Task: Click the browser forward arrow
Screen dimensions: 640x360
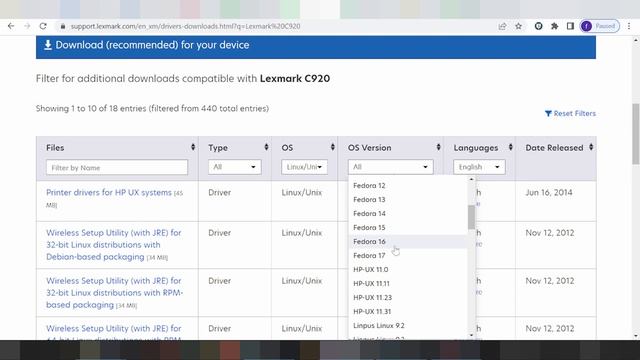Action: click(27, 26)
